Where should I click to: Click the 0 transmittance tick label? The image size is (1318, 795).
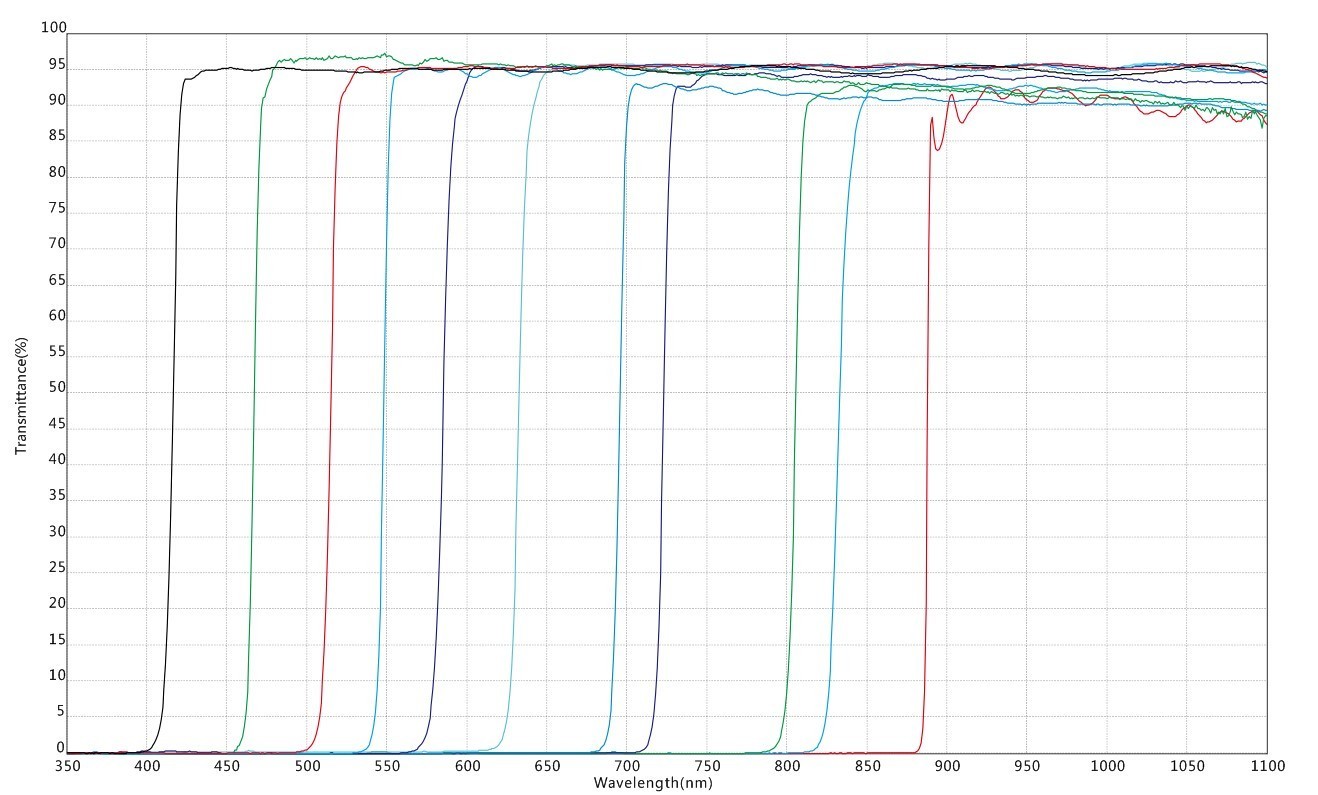60,747
